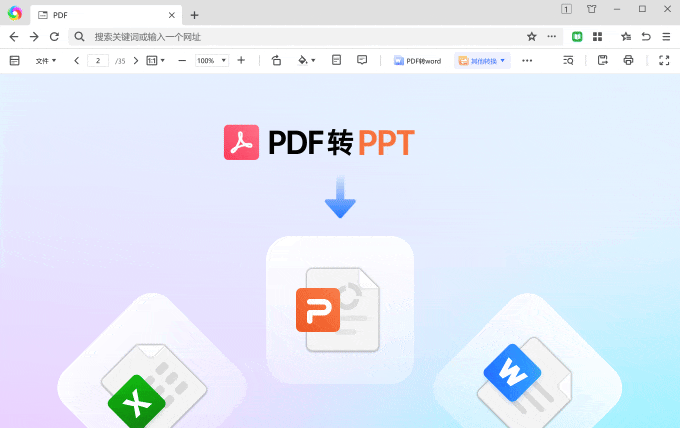Open the browser main hamburger menu
Screen dimensions: 680x428
point(666,36)
